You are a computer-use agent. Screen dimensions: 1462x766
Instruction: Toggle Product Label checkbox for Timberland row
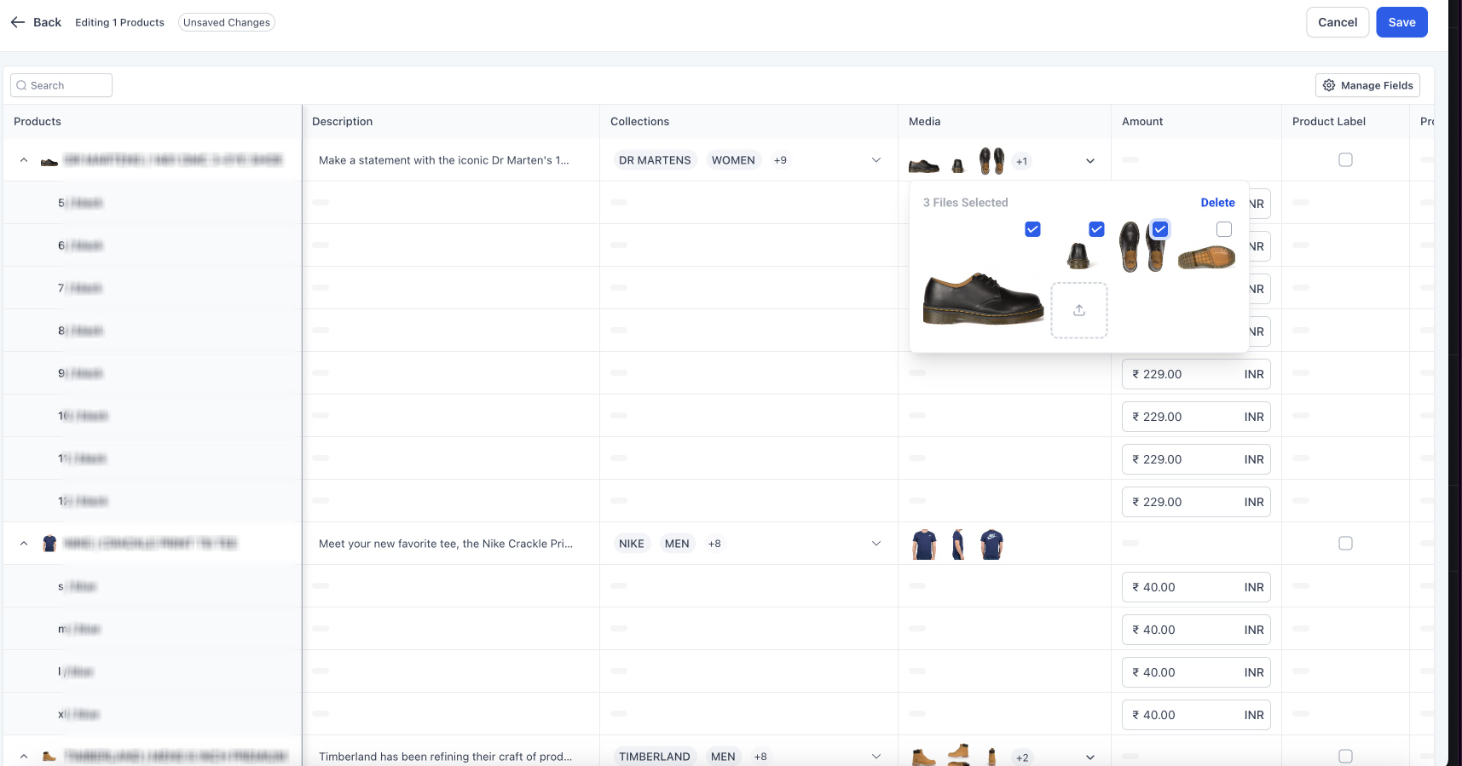click(x=1345, y=756)
